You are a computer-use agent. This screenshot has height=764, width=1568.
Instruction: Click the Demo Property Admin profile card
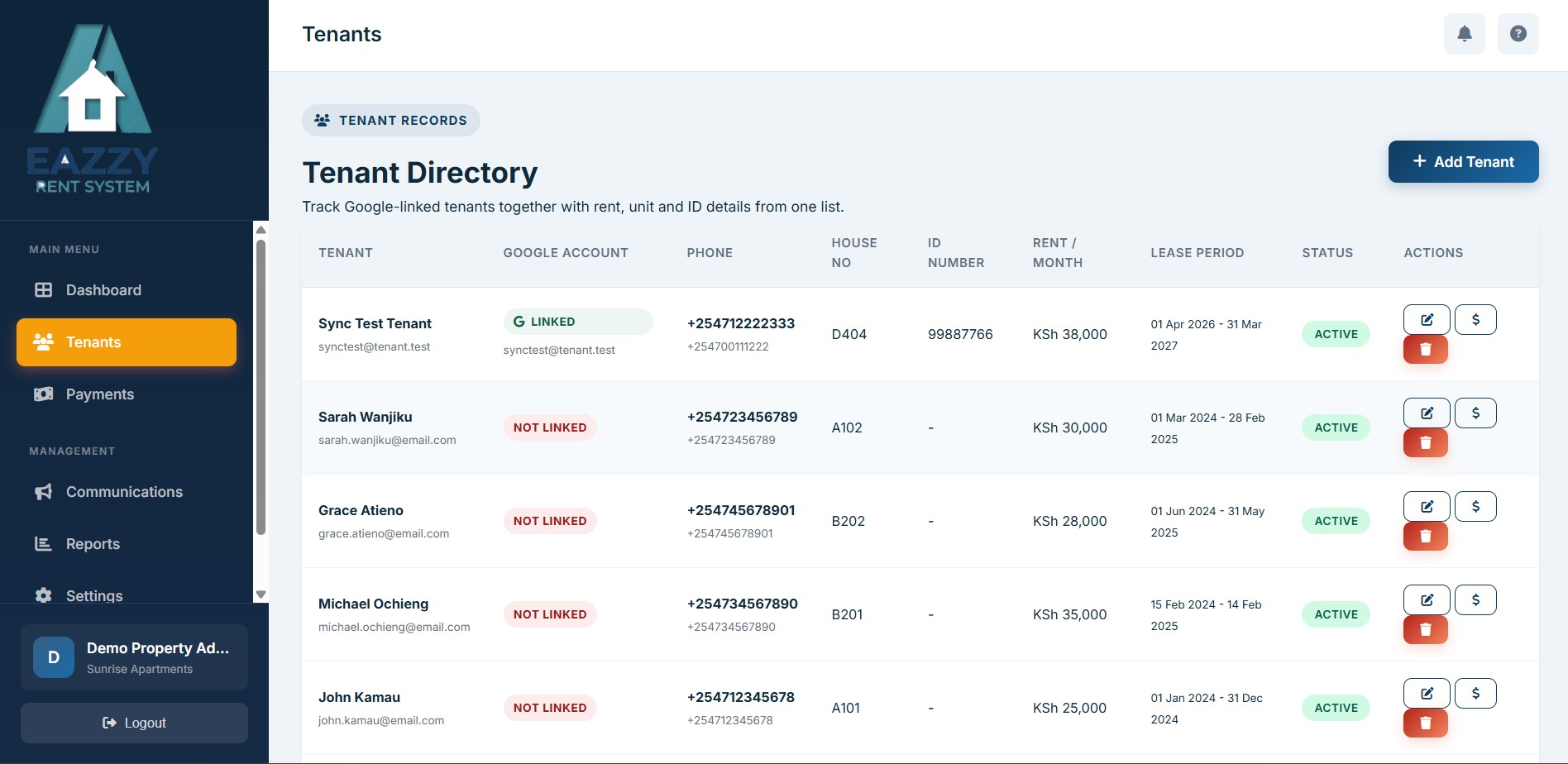click(134, 657)
